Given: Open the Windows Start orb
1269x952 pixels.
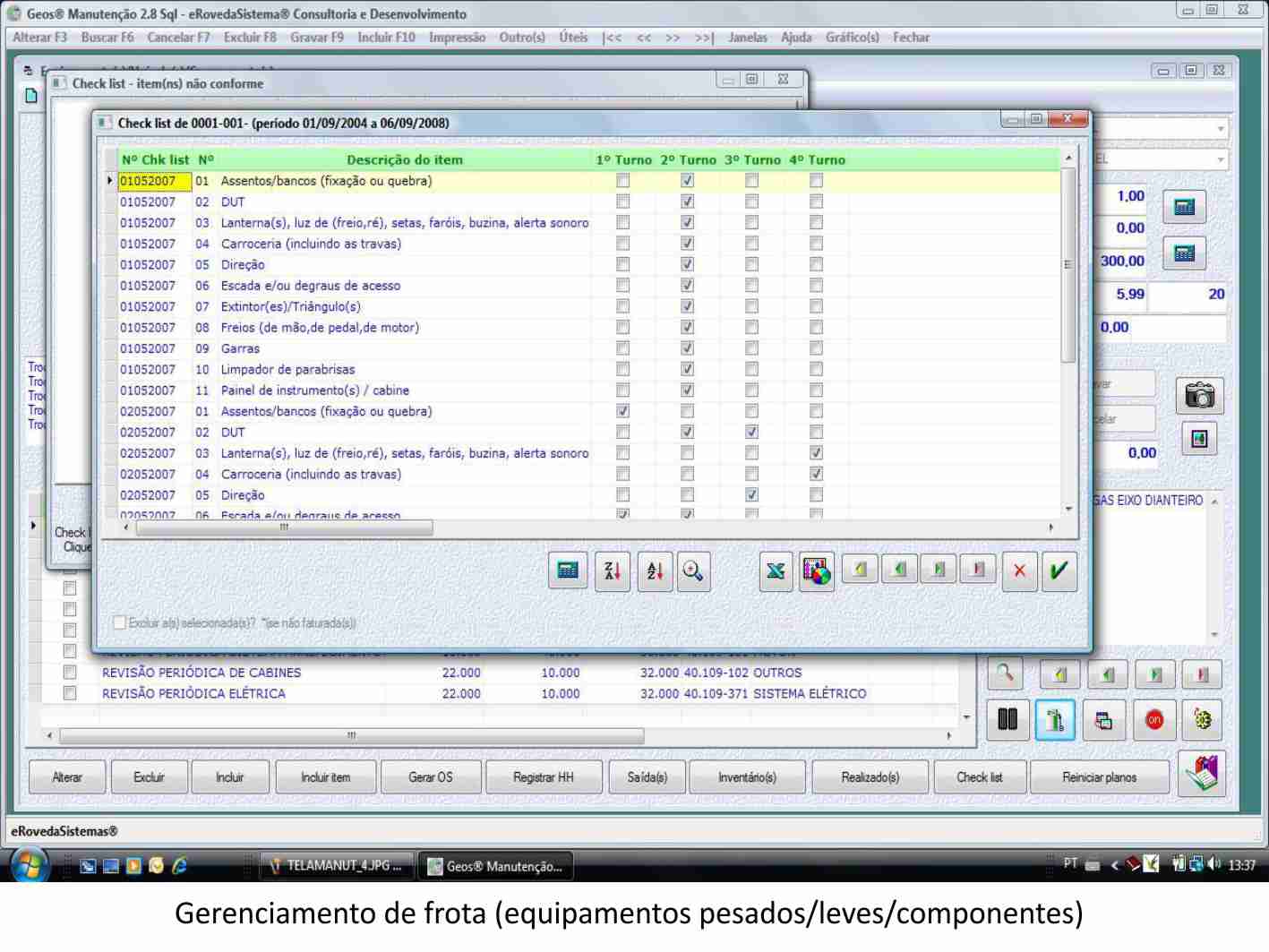Looking at the screenshot, I should click(30, 865).
